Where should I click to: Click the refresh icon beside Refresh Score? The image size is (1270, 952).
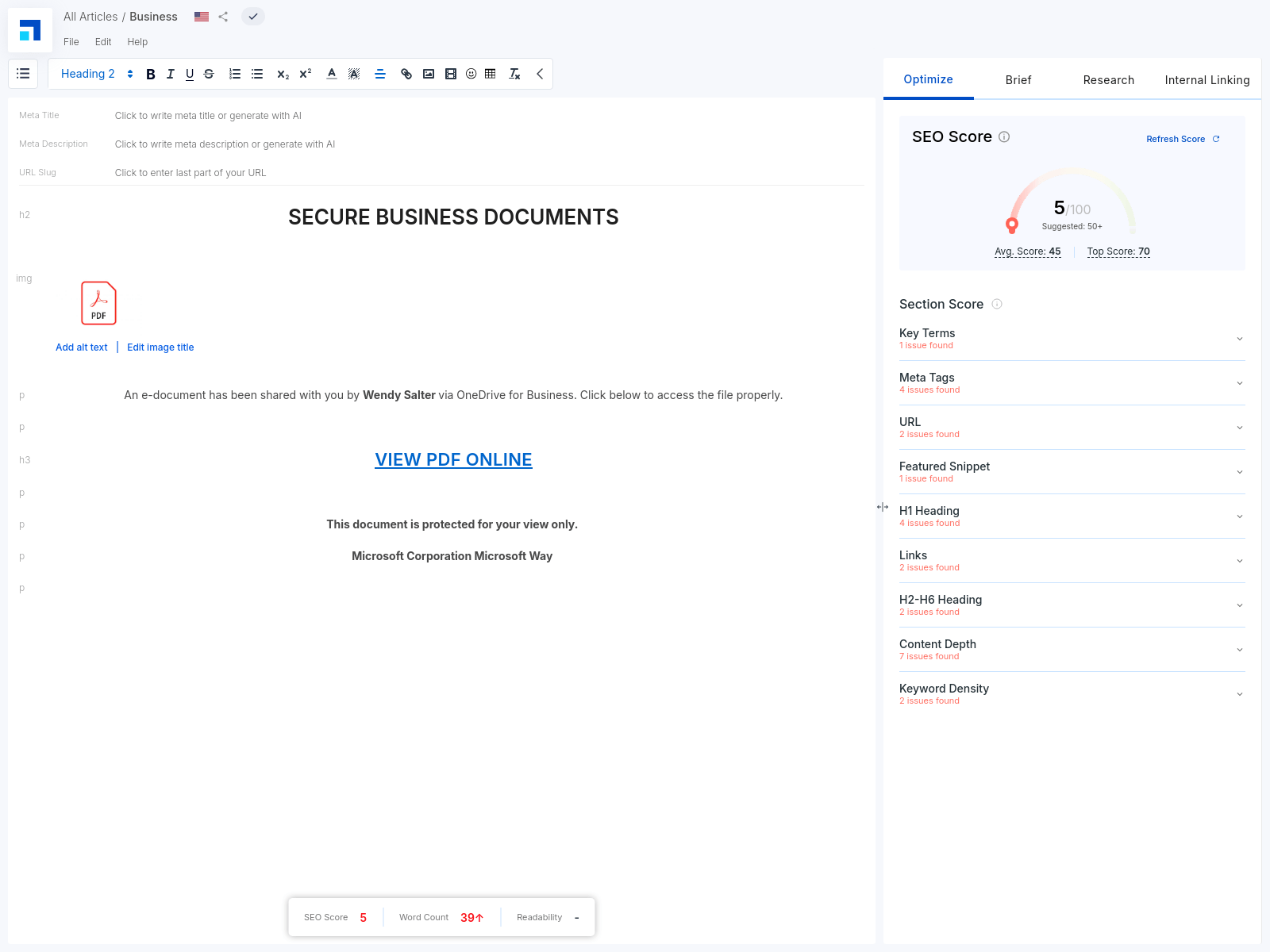(x=1216, y=139)
